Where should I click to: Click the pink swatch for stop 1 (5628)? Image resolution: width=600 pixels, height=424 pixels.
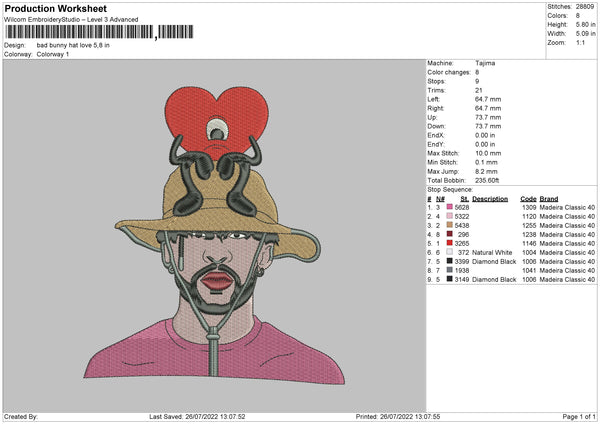pos(450,207)
